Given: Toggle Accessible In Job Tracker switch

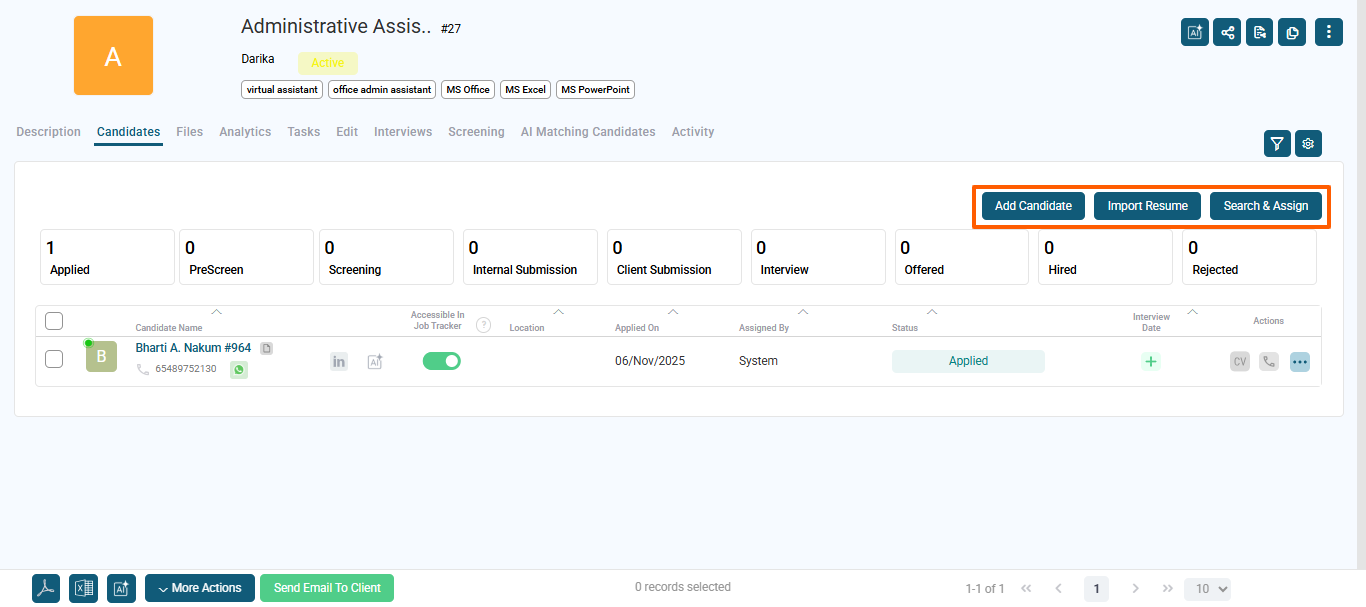Looking at the screenshot, I should point(442,361).
